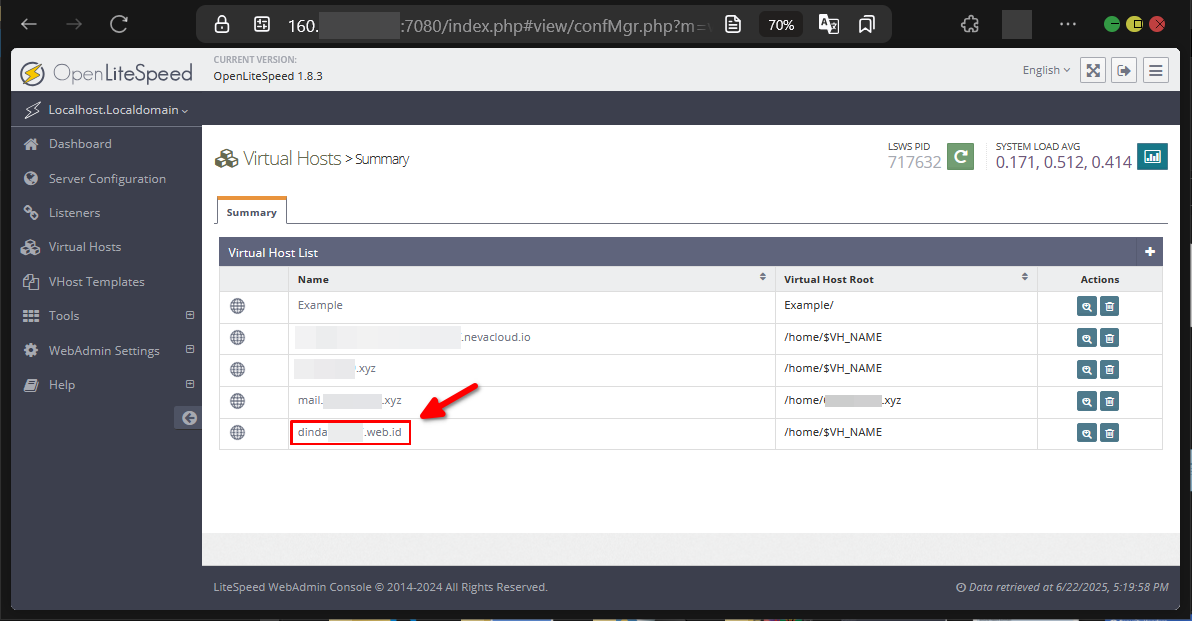View the virtual host ending with .xyz, not the mail host
The height and width of the screenshot is (621, 1192).
point(1086,369)
